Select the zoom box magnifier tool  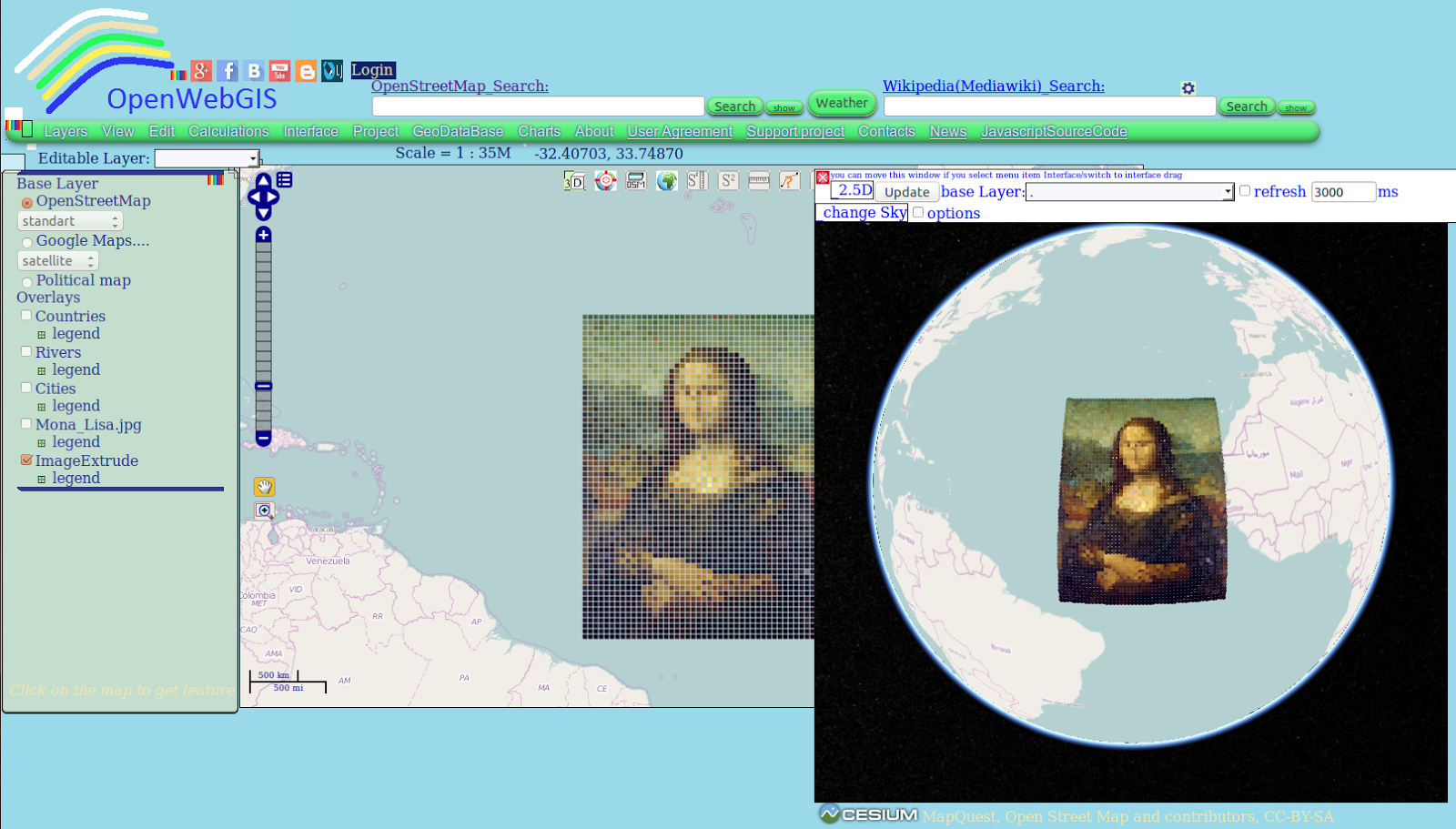pos(264,511)
